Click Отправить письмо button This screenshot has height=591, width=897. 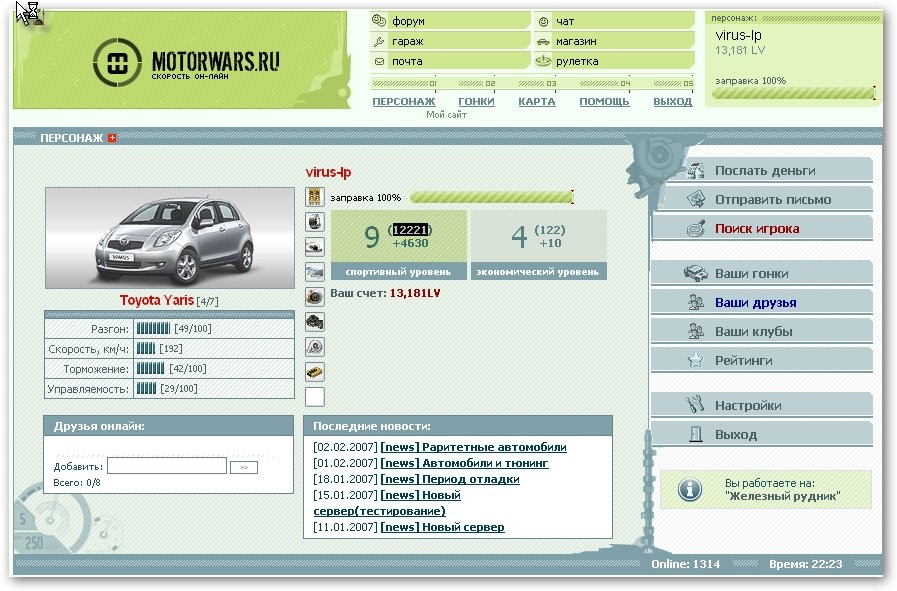tap(764, 200)
